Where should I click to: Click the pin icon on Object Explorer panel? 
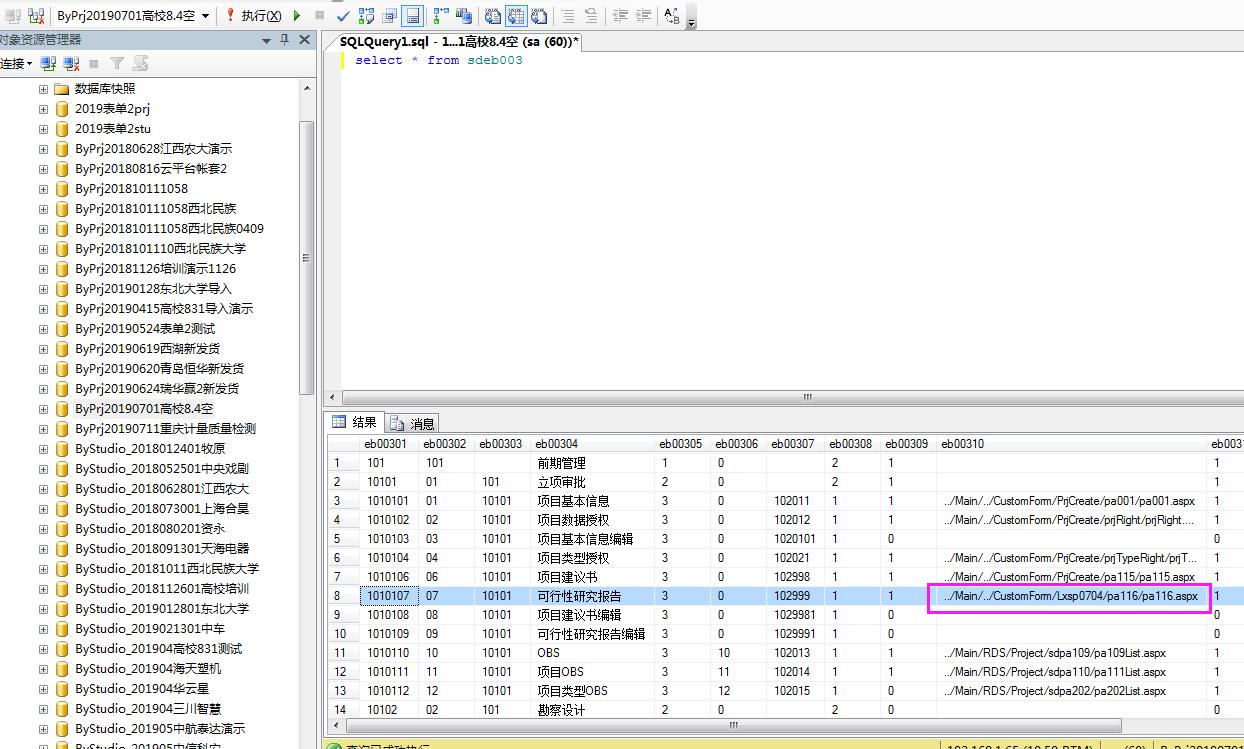click(x=285, y=40)
